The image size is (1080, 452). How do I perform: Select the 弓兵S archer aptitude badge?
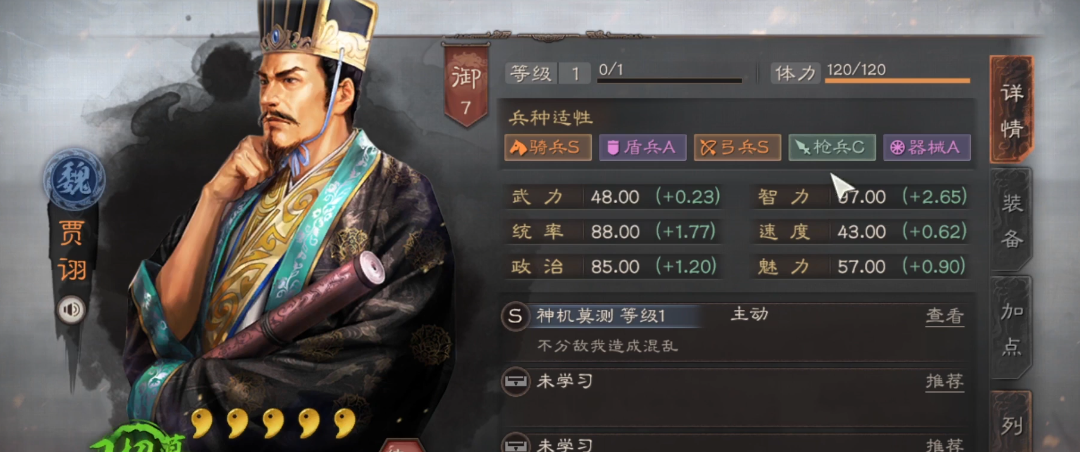tap(737, 147)
